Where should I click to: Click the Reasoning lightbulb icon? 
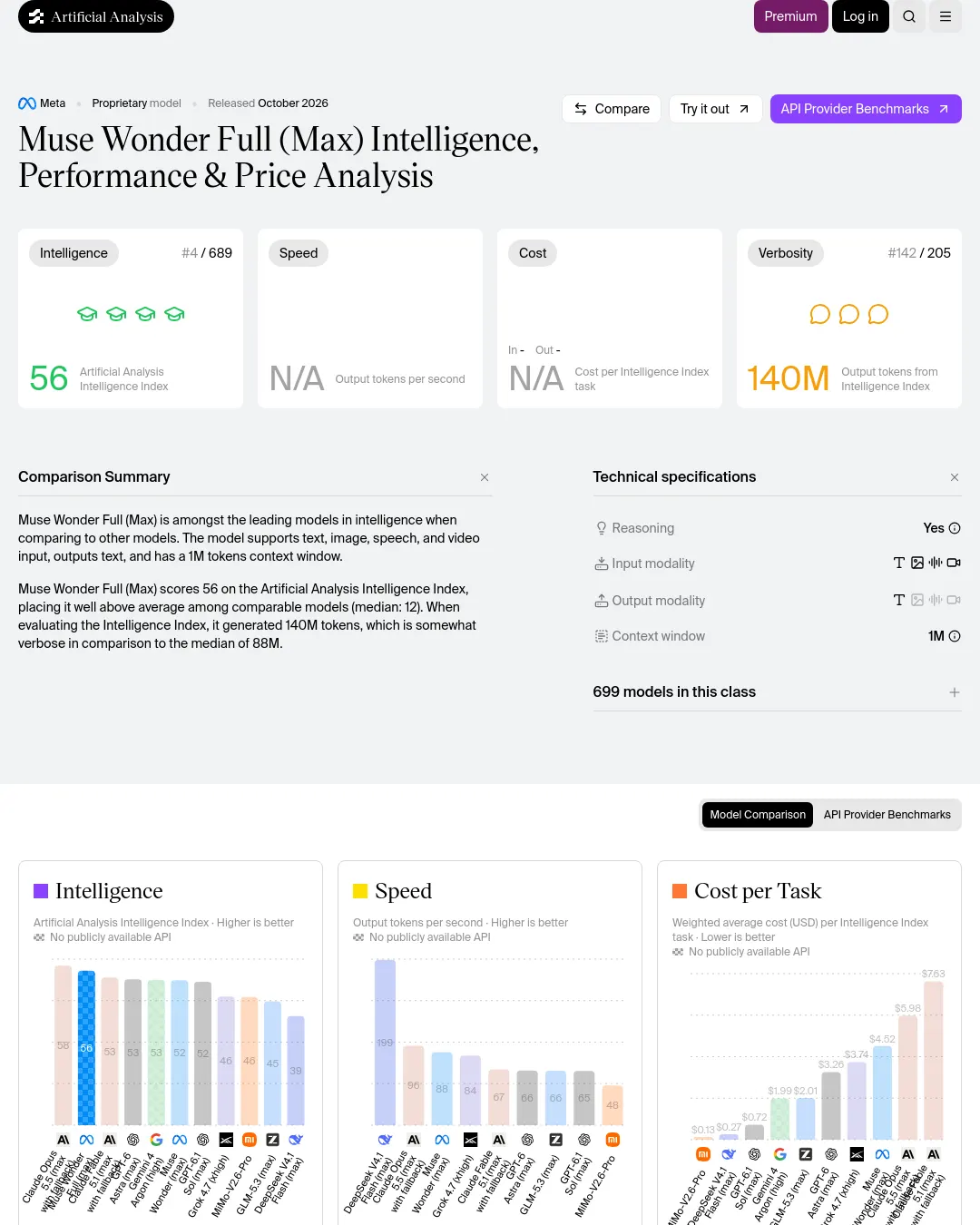pos(601,528)
